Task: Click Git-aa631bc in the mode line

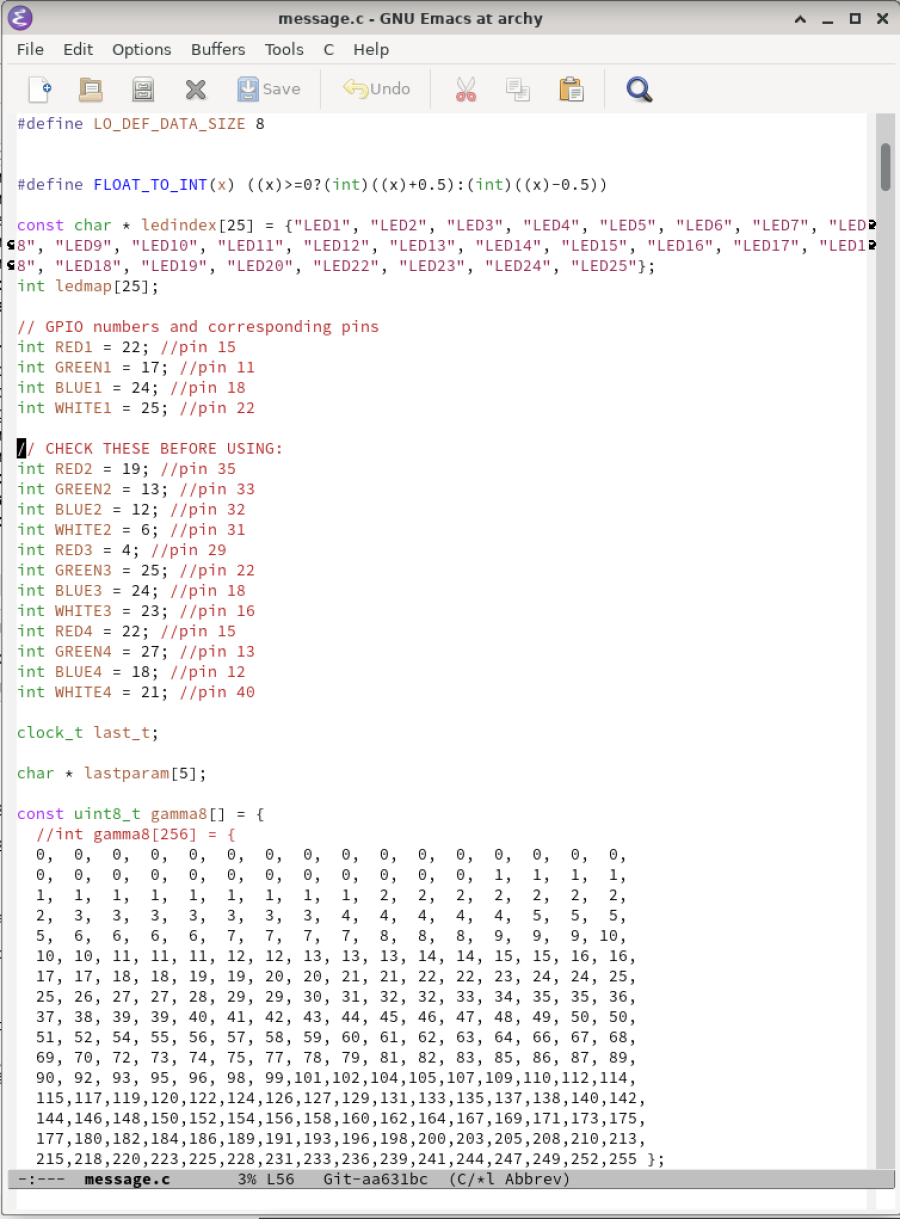Action: 376,1180
